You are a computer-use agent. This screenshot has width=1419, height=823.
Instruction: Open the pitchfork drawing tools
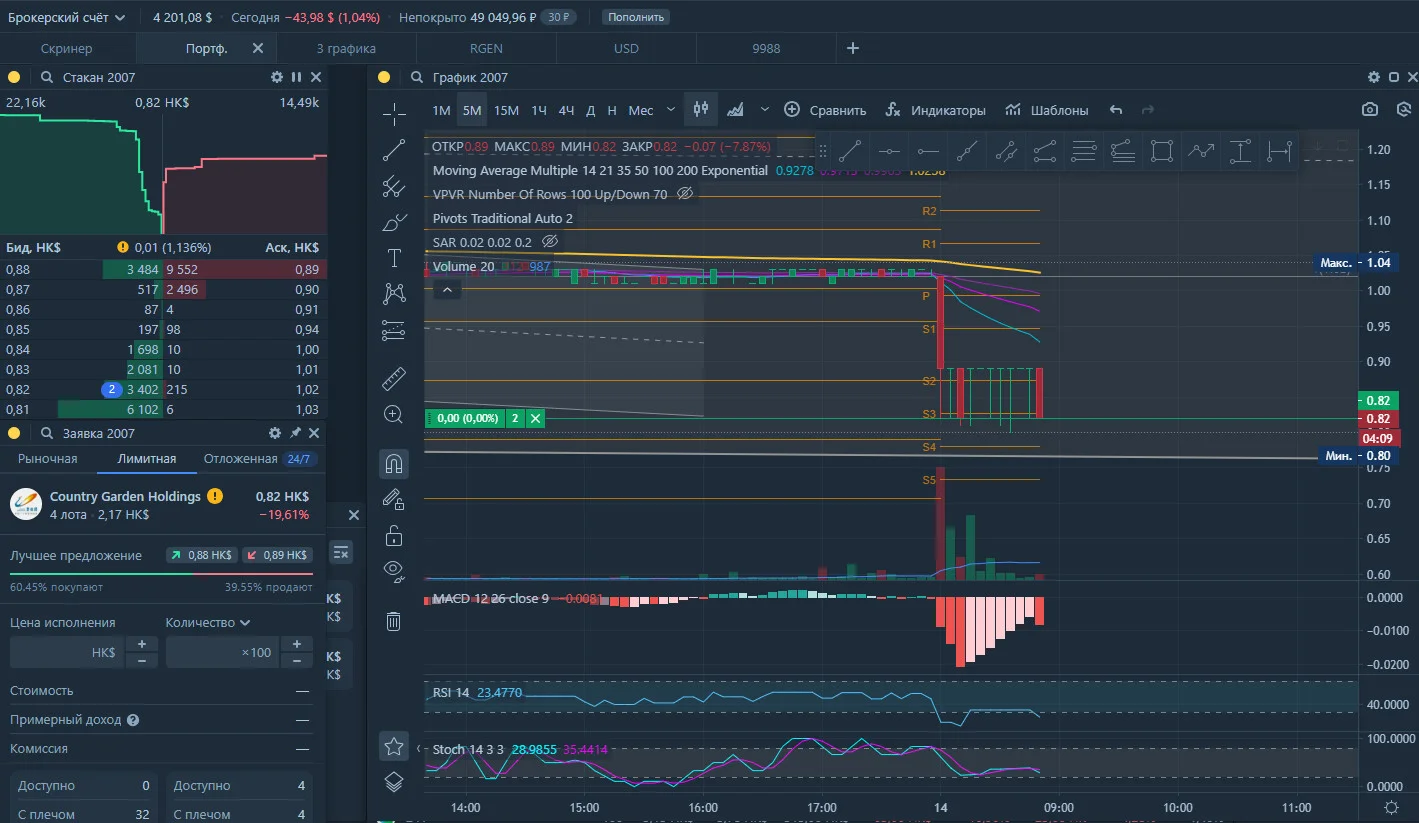pos(394,186)
